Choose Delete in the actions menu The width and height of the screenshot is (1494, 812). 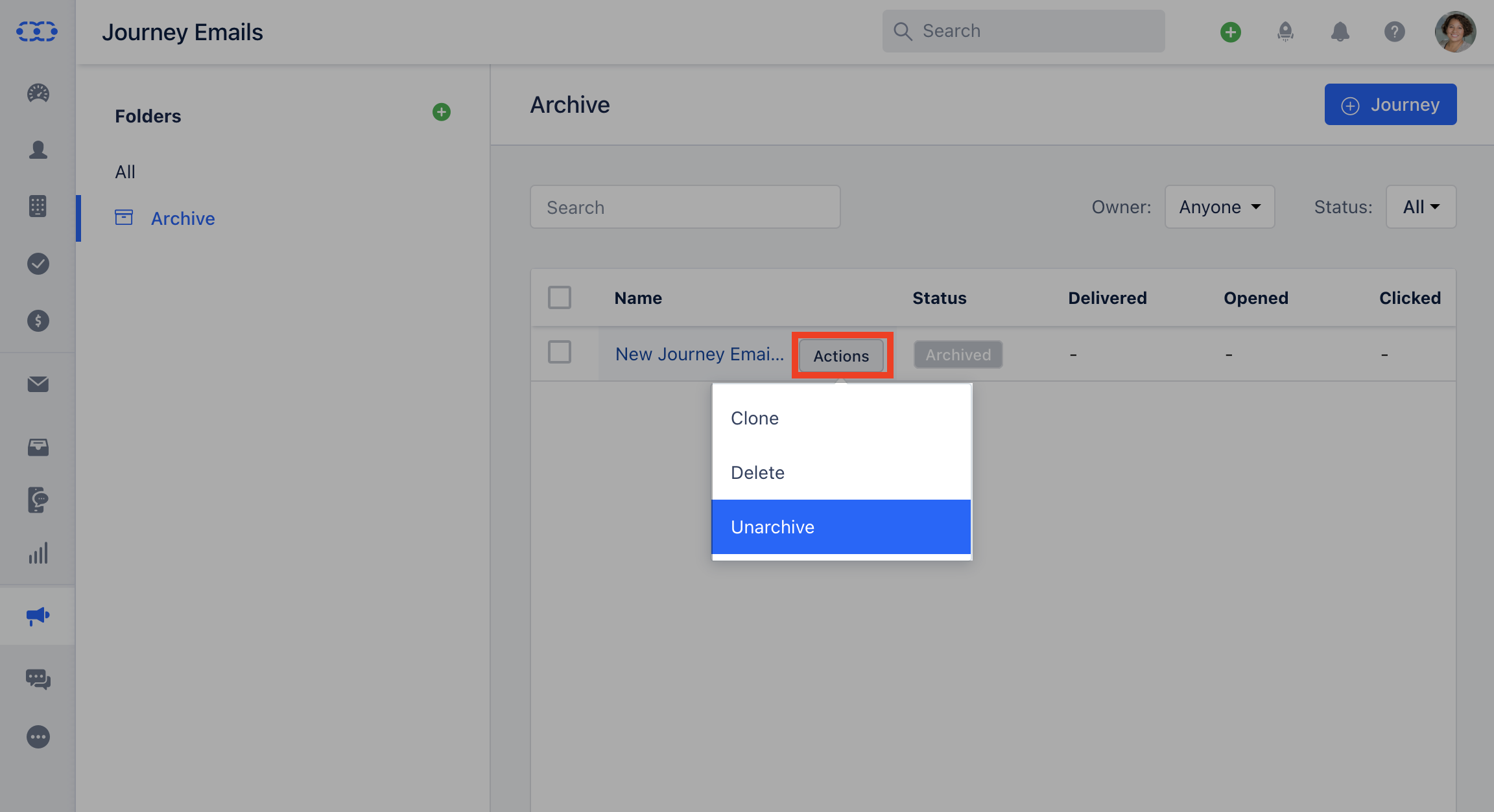click(841, 472)
